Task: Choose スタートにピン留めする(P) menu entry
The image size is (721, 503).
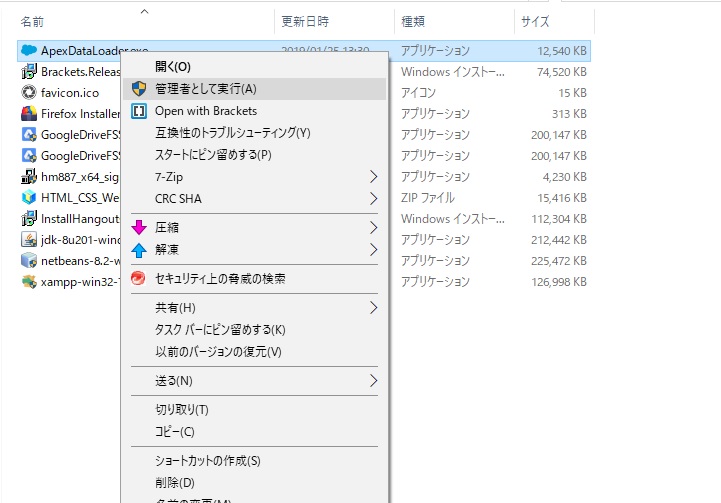Action: pos(213,155)
